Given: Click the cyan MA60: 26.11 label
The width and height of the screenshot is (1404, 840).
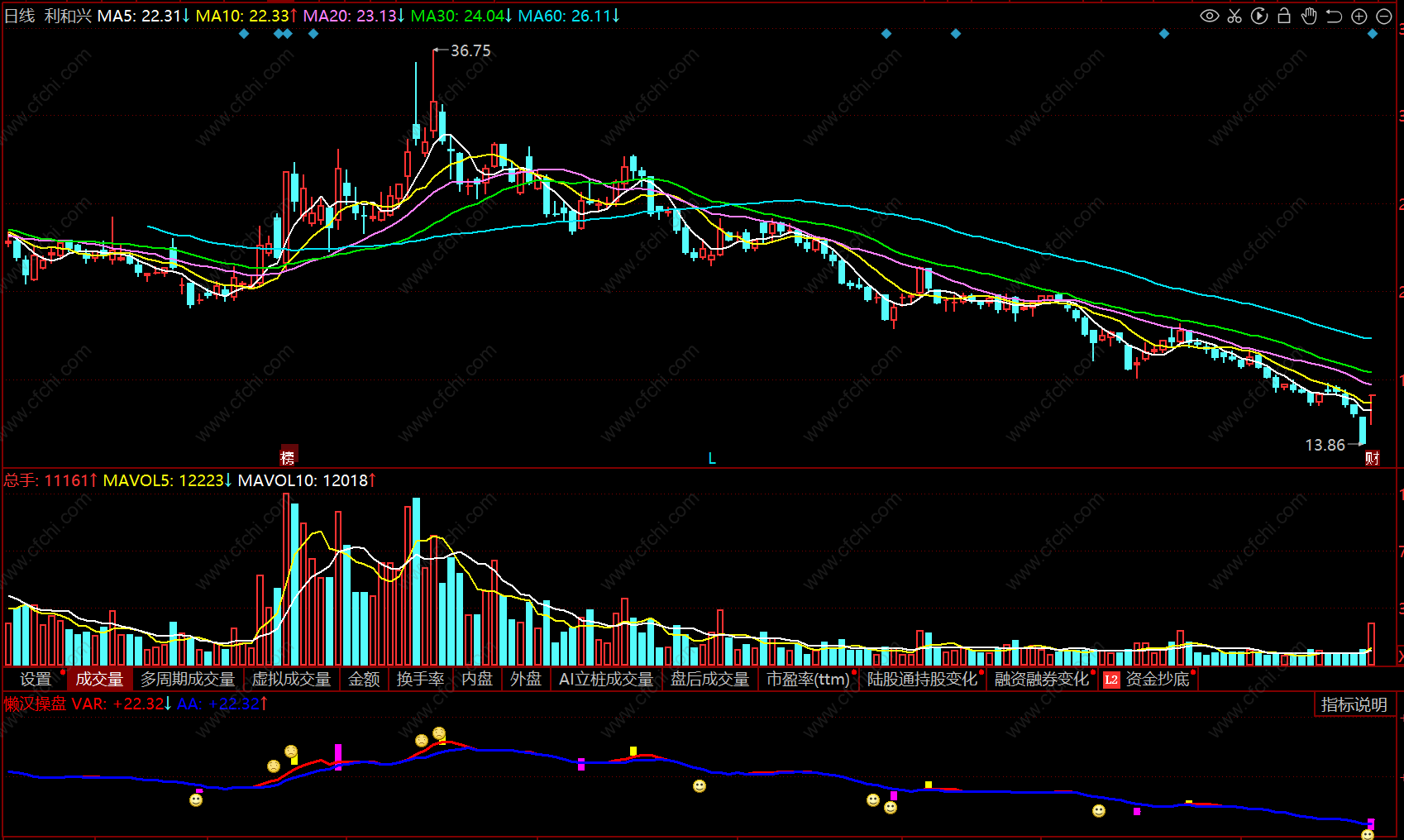Looking at the screenshot, I should (569, 16).
